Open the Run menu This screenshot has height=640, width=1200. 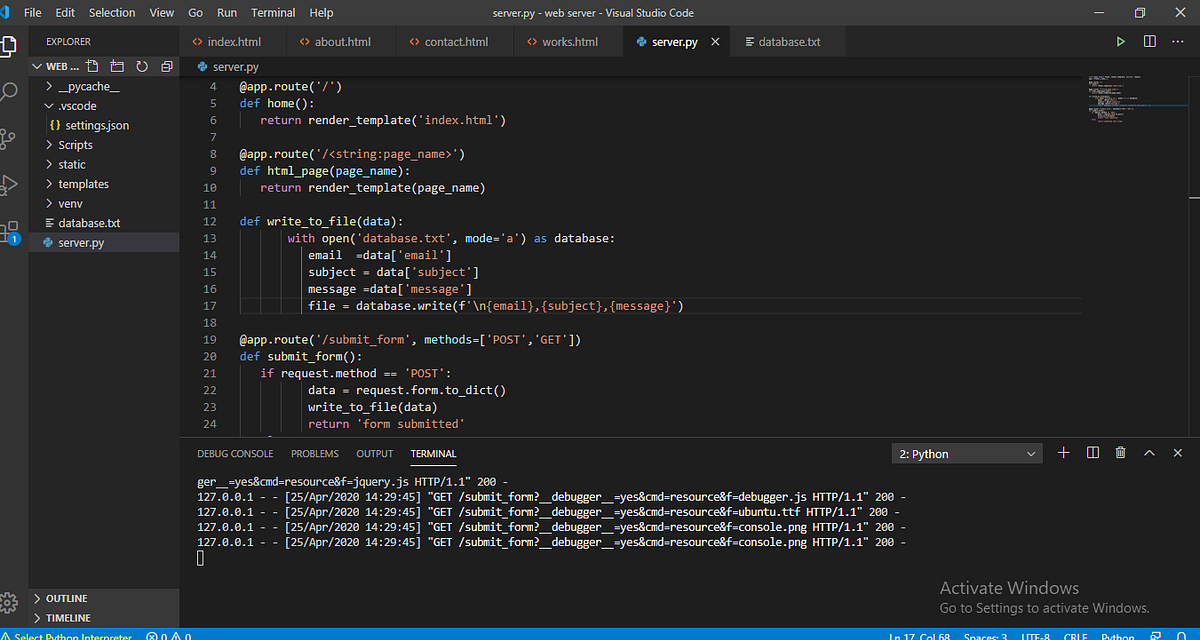[227, 13]
